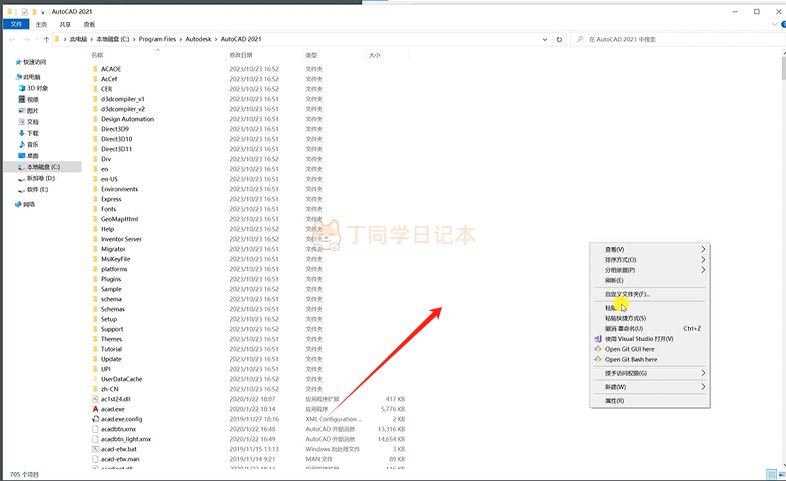786x481 pixels.
Task: Select the acad-etw.bat file icon
Action: pos(94,449)
